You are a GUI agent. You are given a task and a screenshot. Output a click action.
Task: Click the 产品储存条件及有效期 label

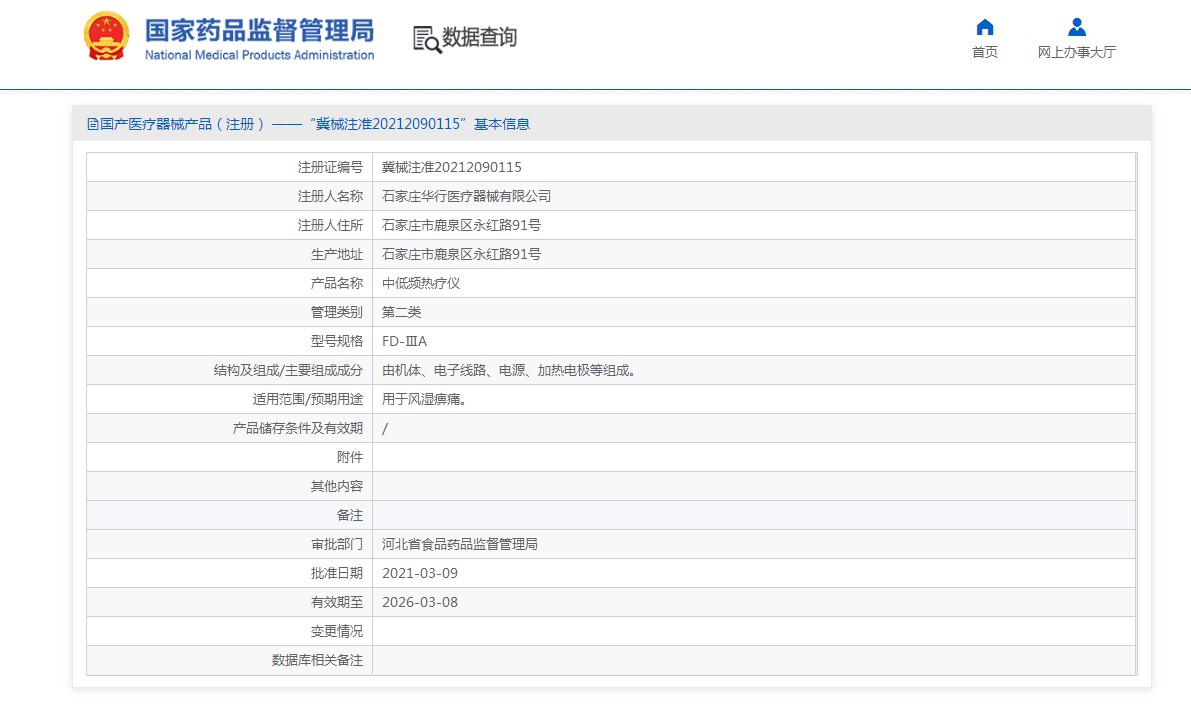click(x=297, y=428)
